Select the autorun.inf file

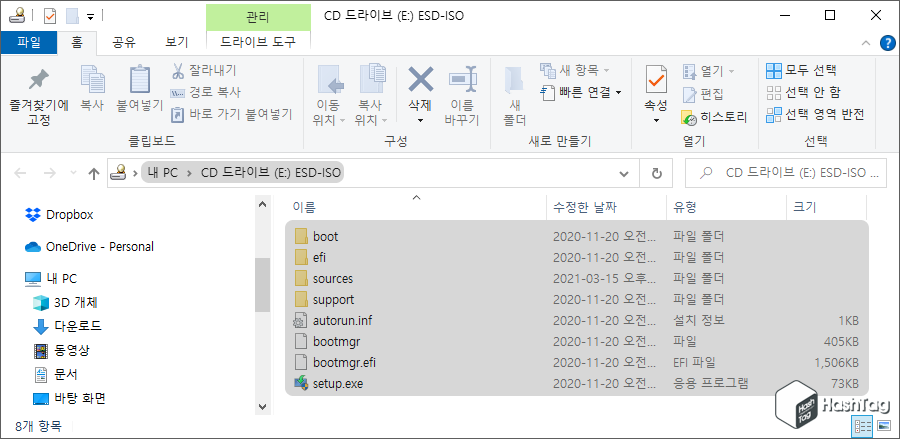[x=577, y=320]
